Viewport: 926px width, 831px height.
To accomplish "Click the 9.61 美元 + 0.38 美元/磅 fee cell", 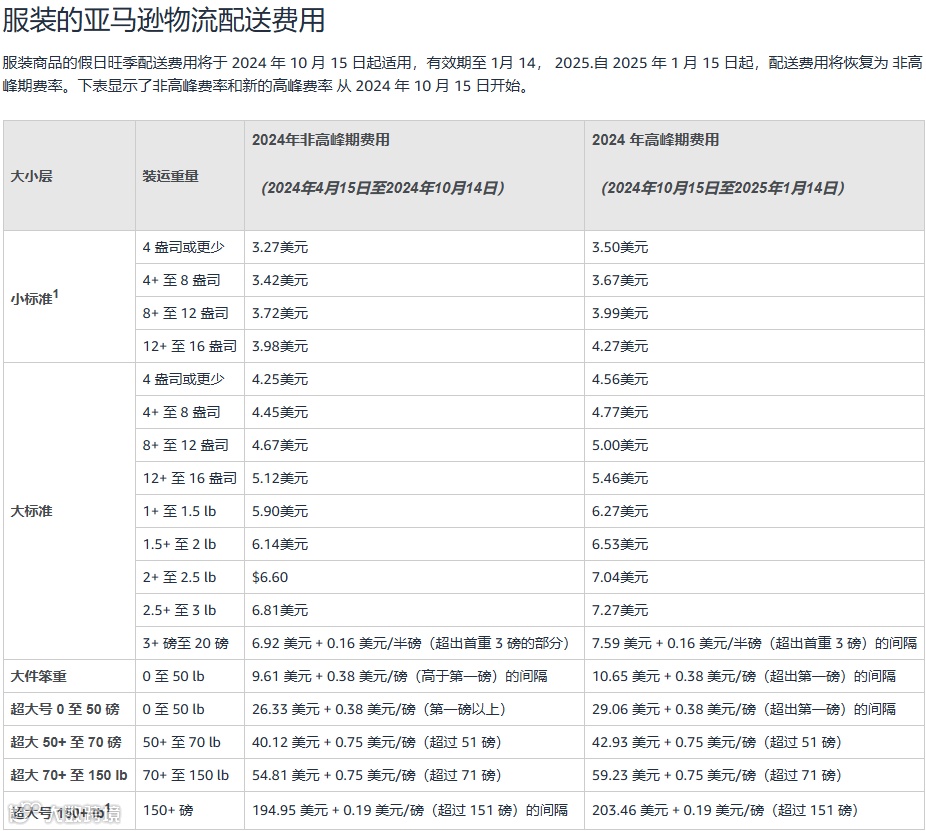I will (x=415, y=676).
